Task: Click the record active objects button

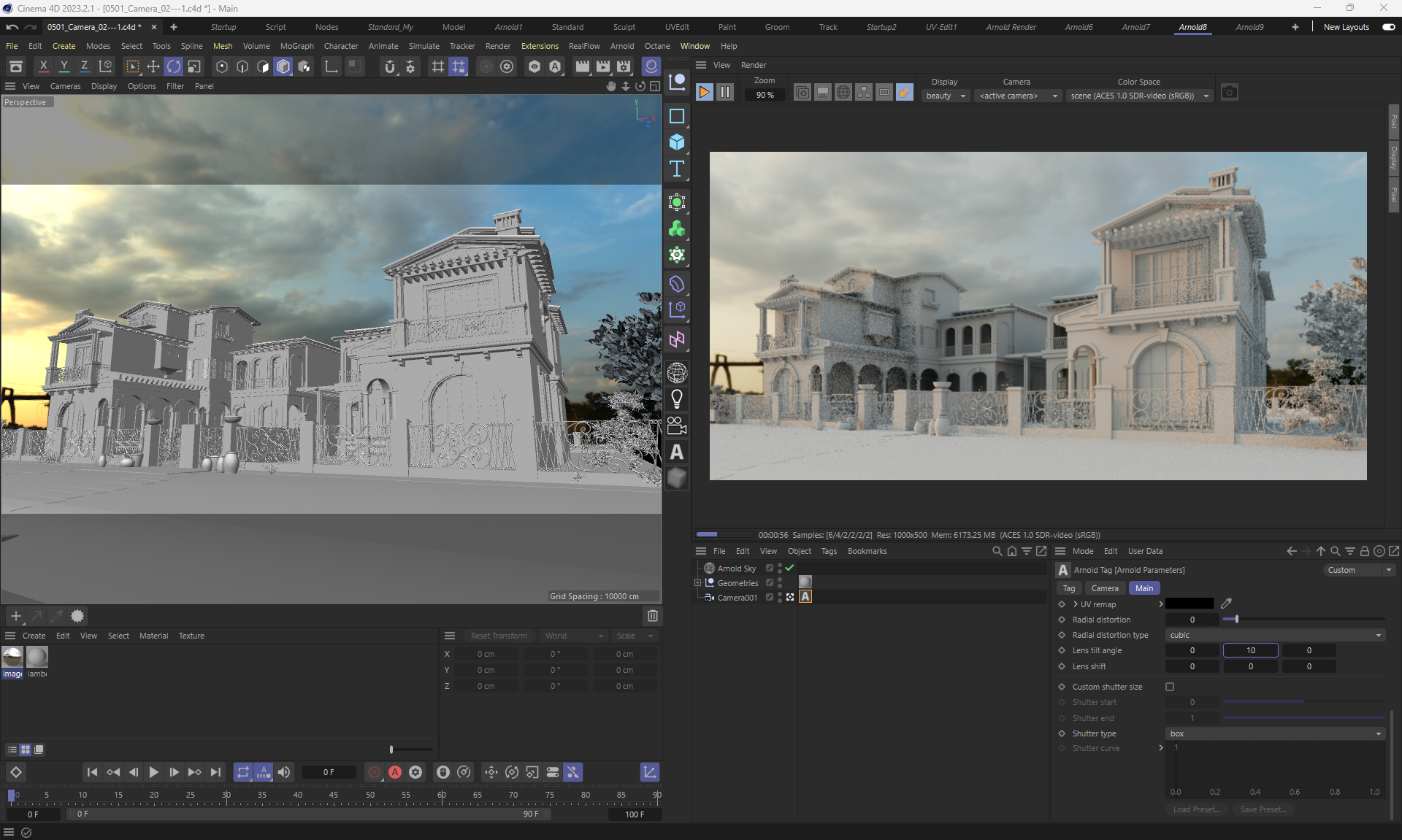Action: (x=374, y=772)
